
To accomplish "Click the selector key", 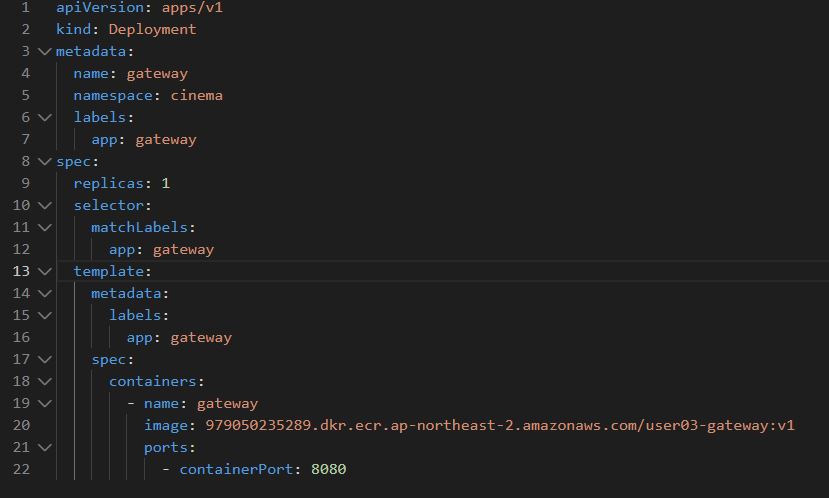I will pyautogui.click(x=108, y=205).
